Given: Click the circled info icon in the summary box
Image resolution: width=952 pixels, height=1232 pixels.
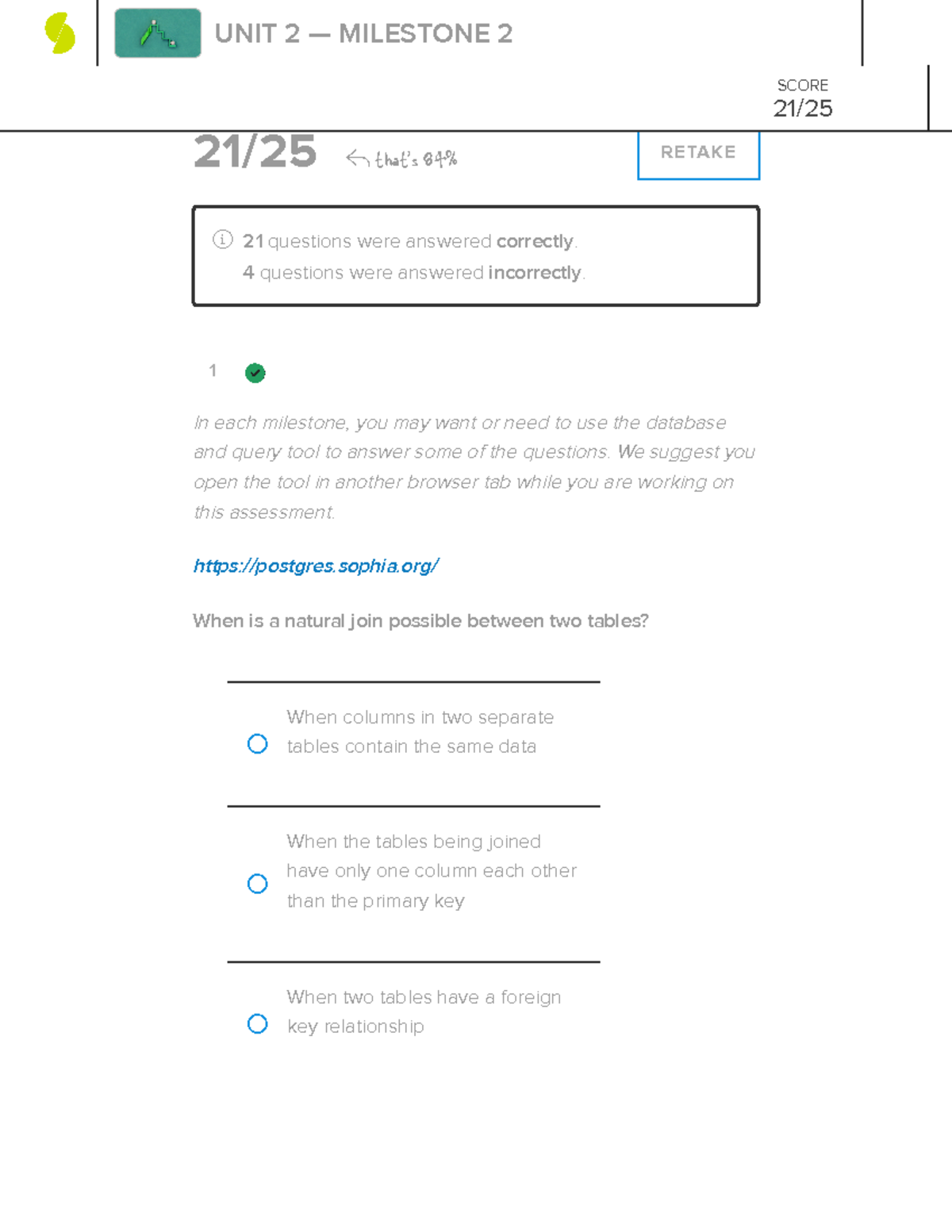Looking at the screenshot, I should tap(221, 240).
